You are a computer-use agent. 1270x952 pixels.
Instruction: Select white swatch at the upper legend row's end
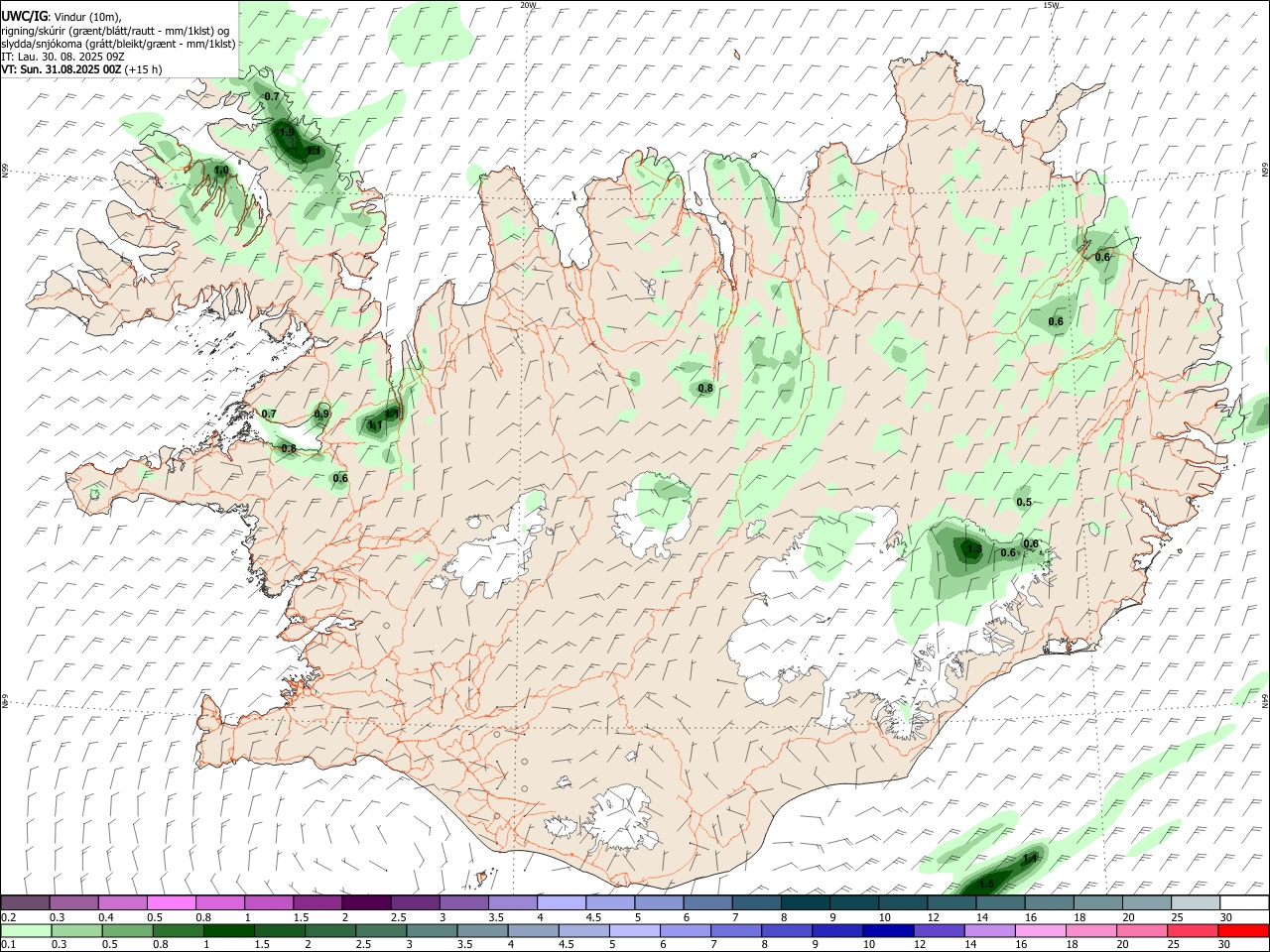tap(1245, 903)
